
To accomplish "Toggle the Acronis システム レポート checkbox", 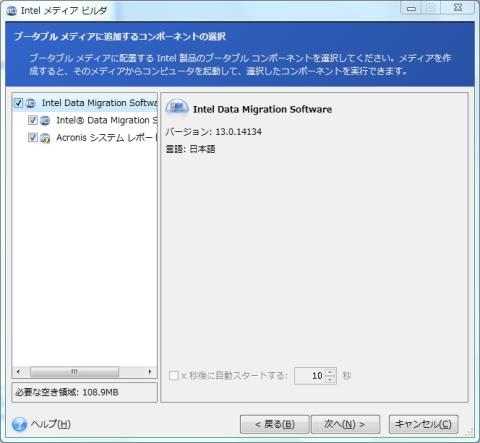I will (x=33, y=137).
